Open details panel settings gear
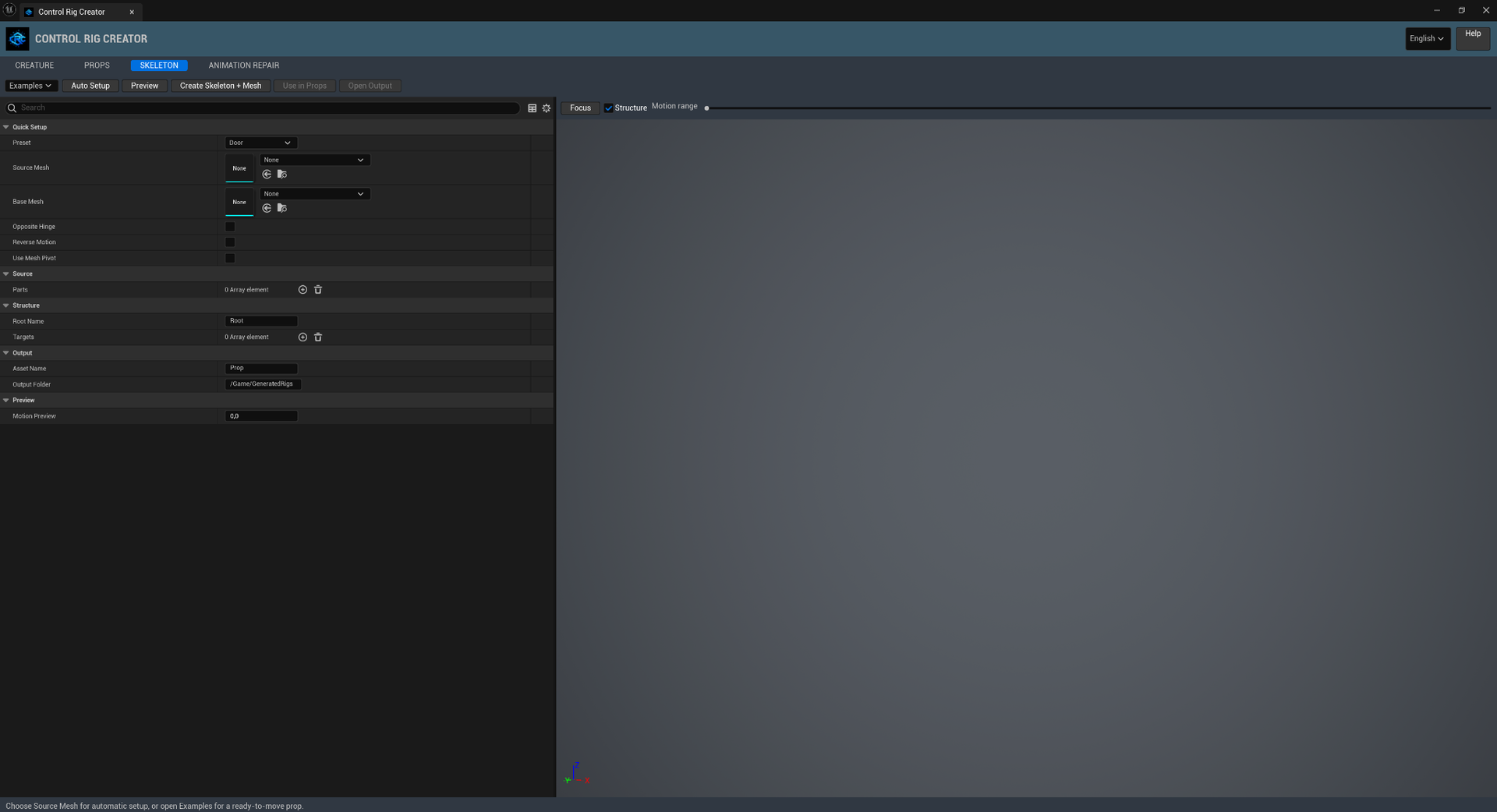This screenshot has width=1497, height=812. (547, 108)
